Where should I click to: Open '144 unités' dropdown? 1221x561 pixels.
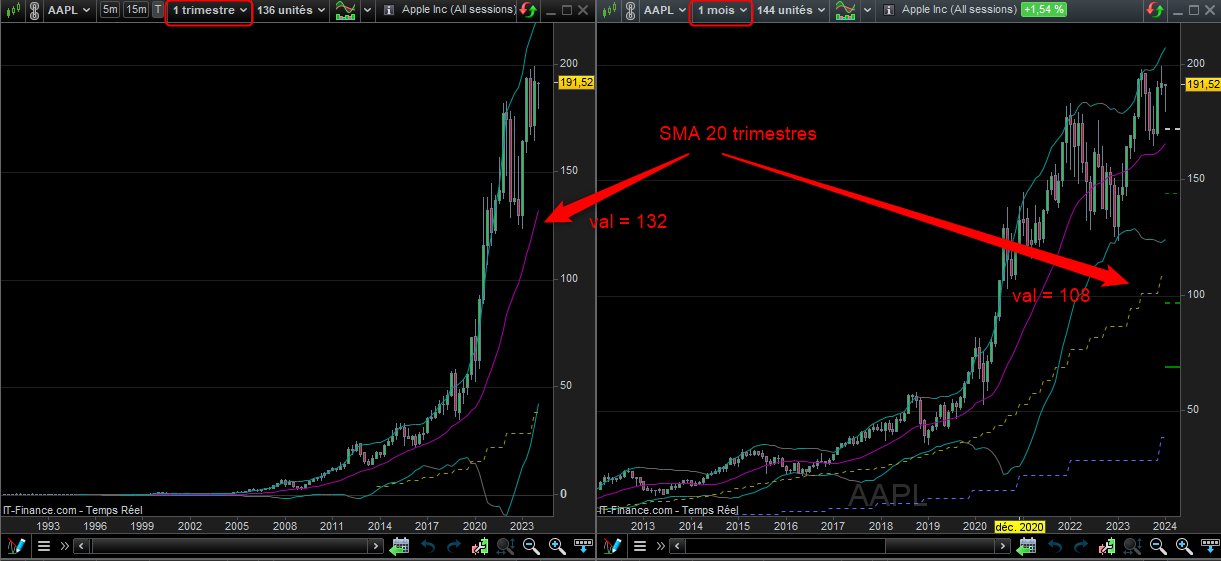tap(790, 10)
